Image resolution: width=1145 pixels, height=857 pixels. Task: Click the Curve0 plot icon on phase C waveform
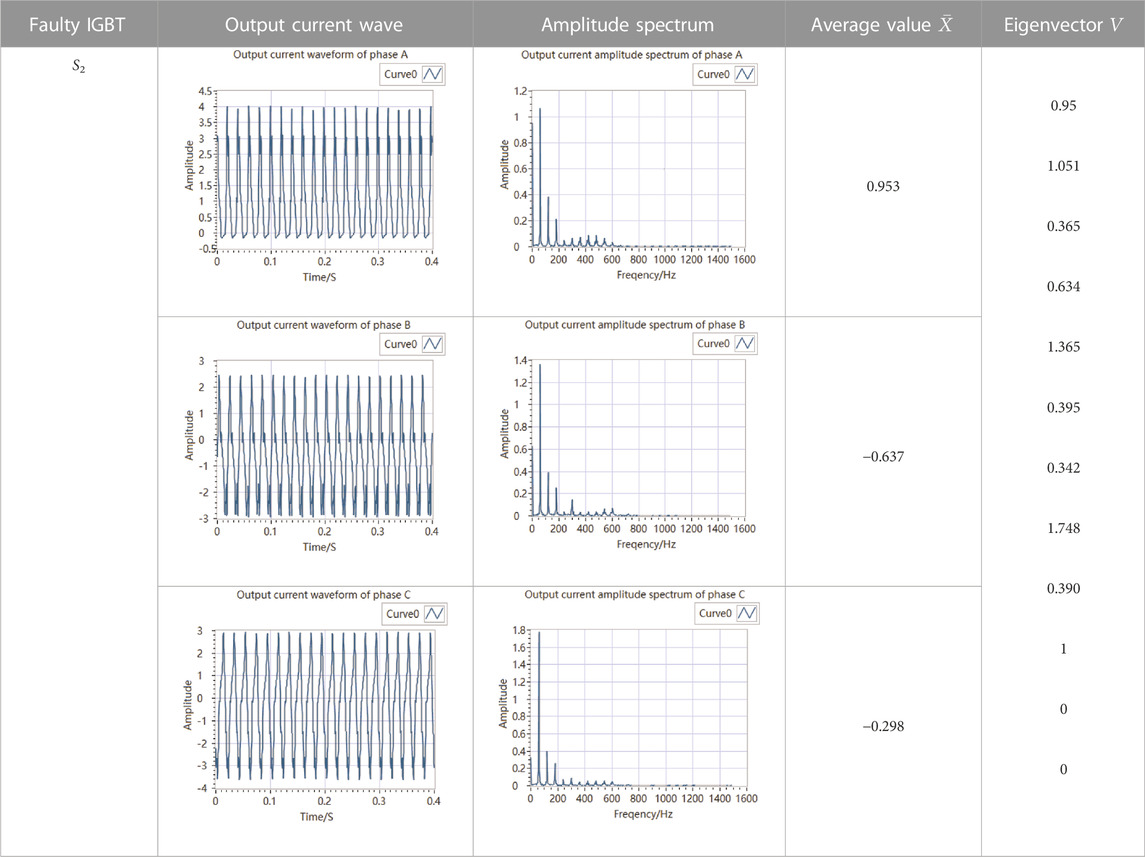(434, 614)
